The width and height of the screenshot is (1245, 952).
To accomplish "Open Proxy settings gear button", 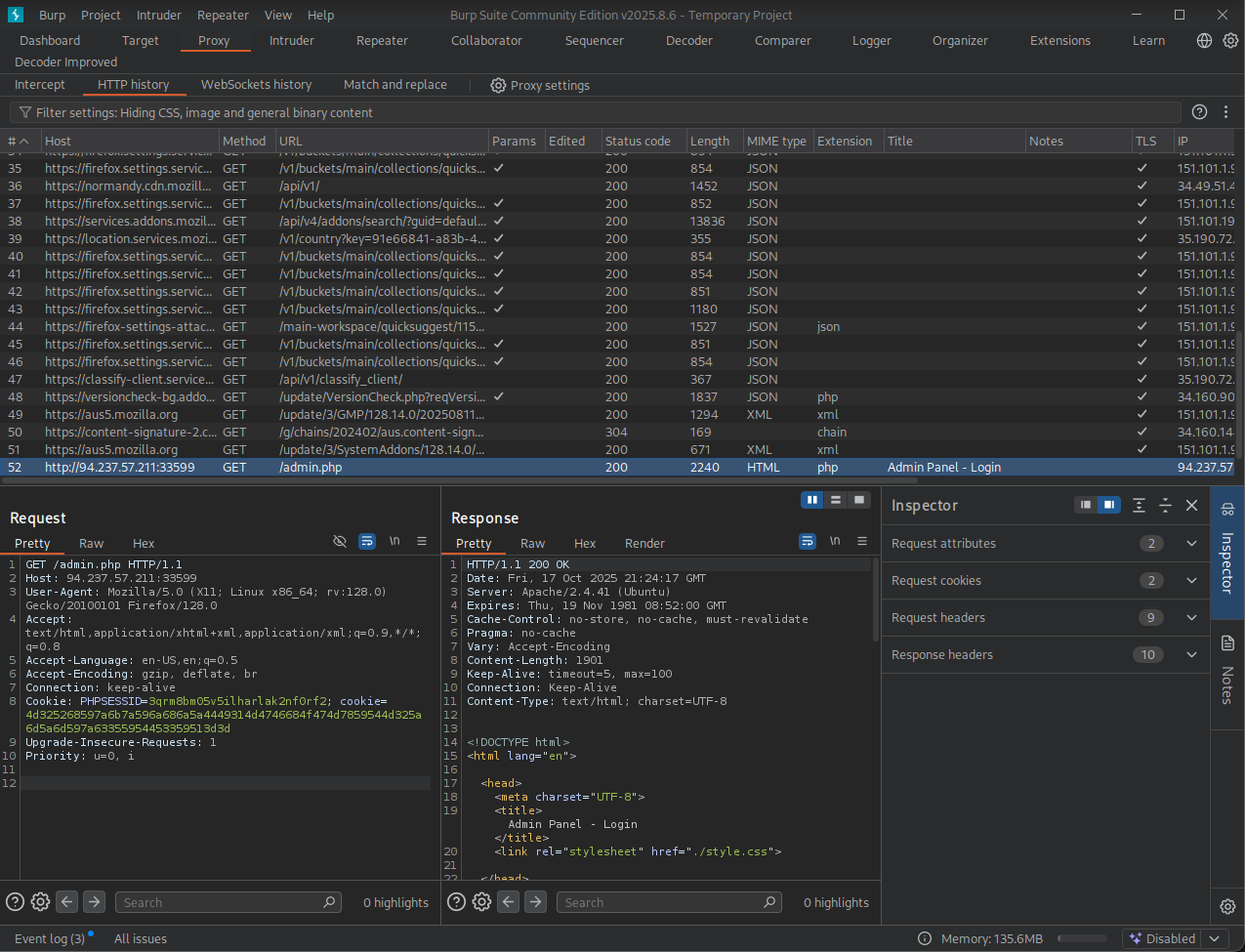I will point(540,85).
